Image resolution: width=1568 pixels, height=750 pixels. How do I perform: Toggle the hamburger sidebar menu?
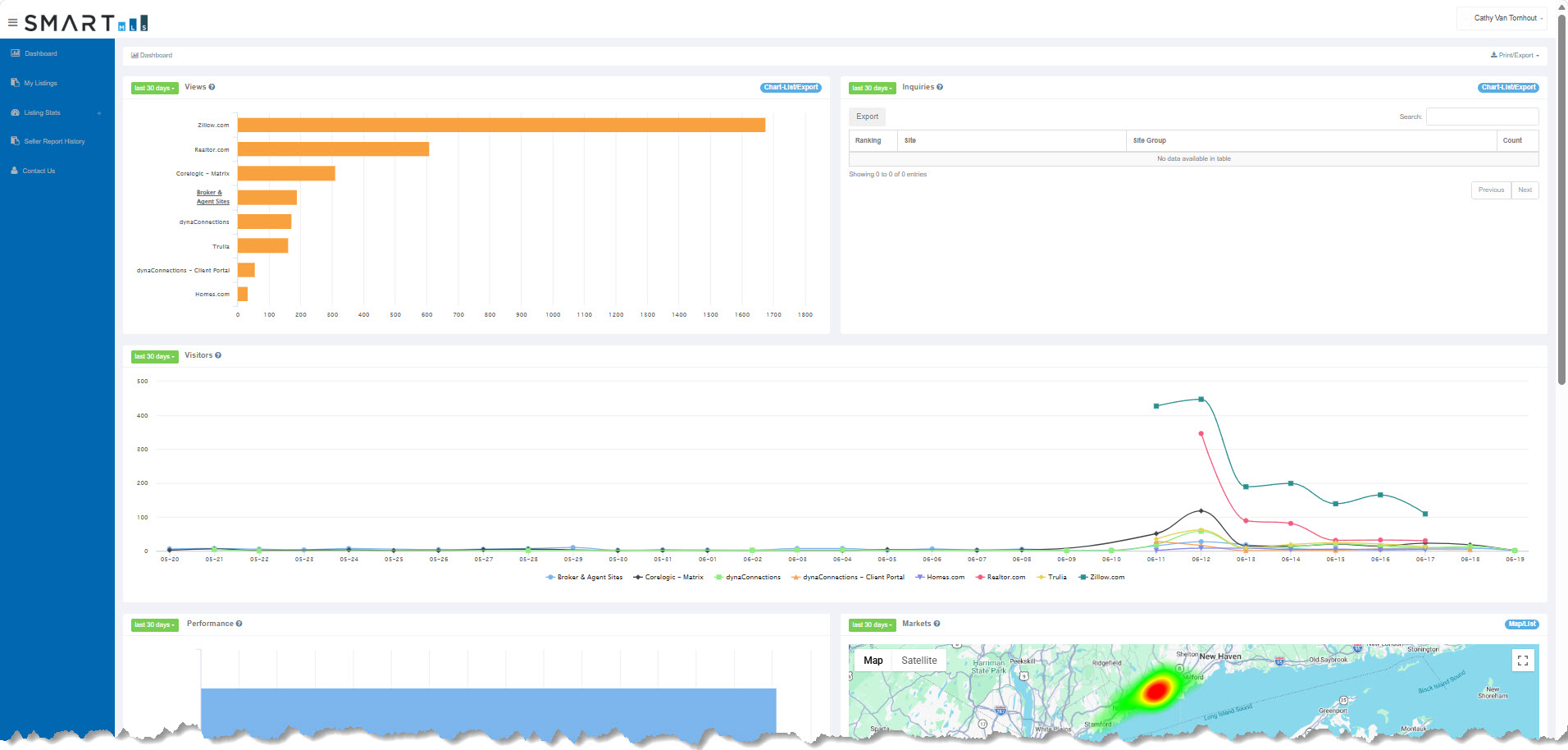point(12,23)
